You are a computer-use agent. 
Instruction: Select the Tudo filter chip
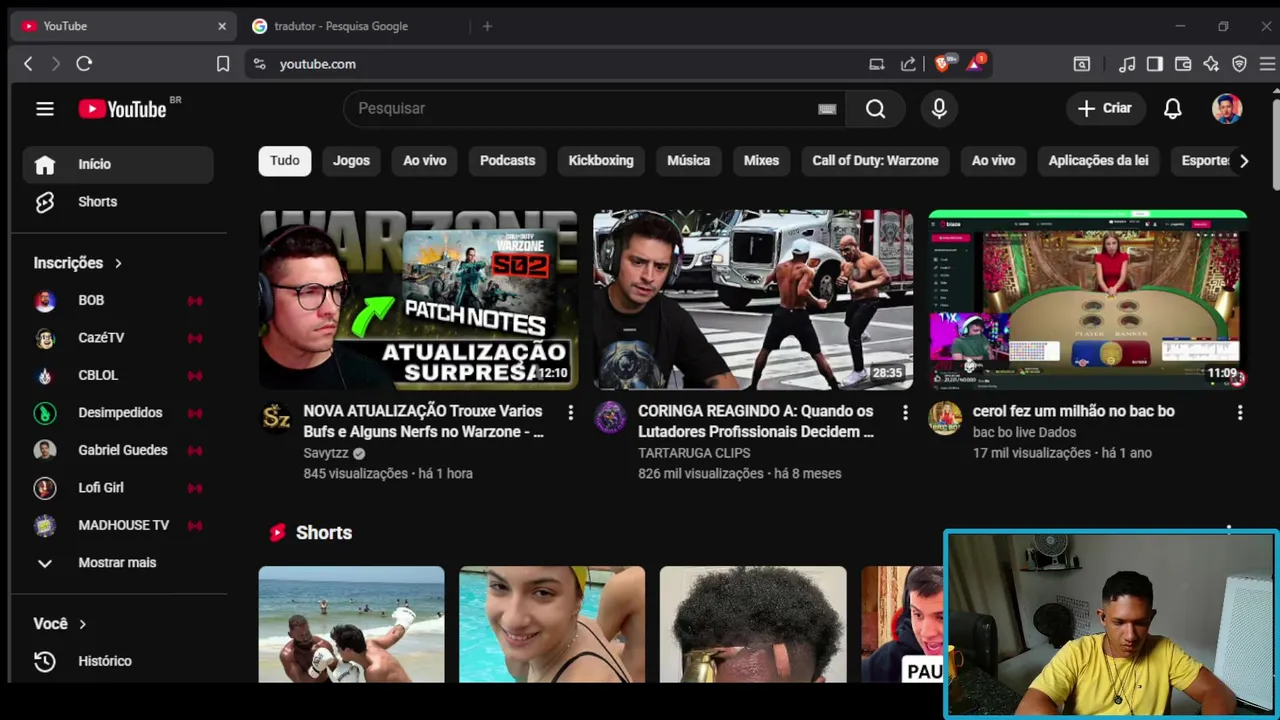coord(284,160)
